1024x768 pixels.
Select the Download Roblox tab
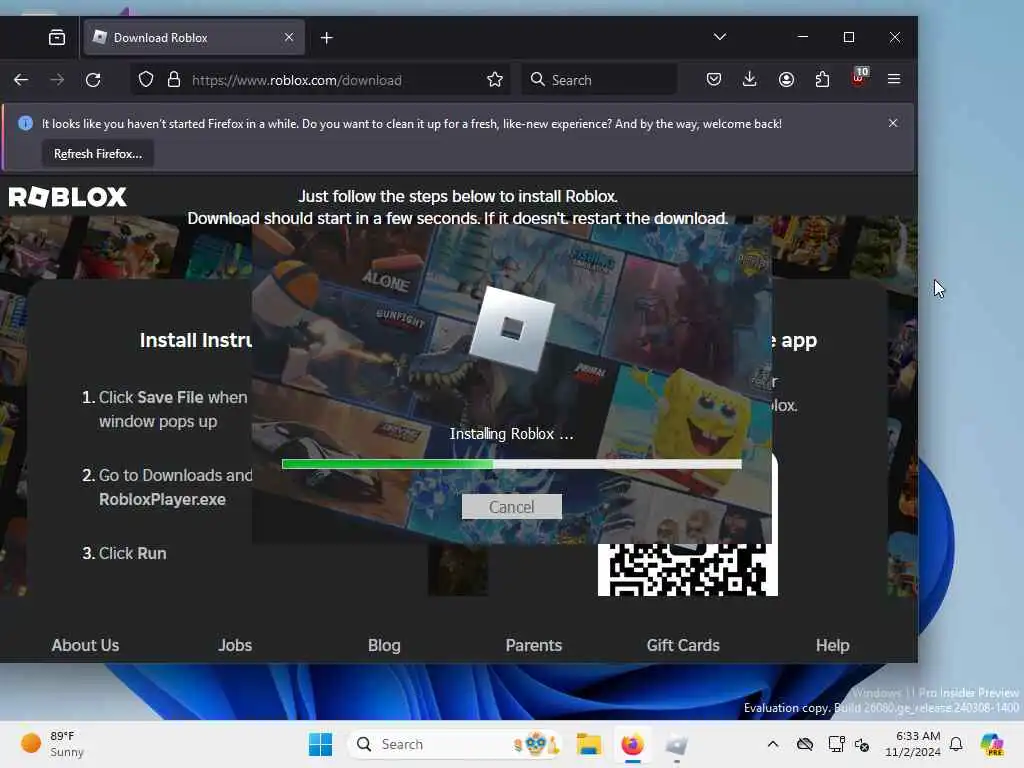coord(194,37)
